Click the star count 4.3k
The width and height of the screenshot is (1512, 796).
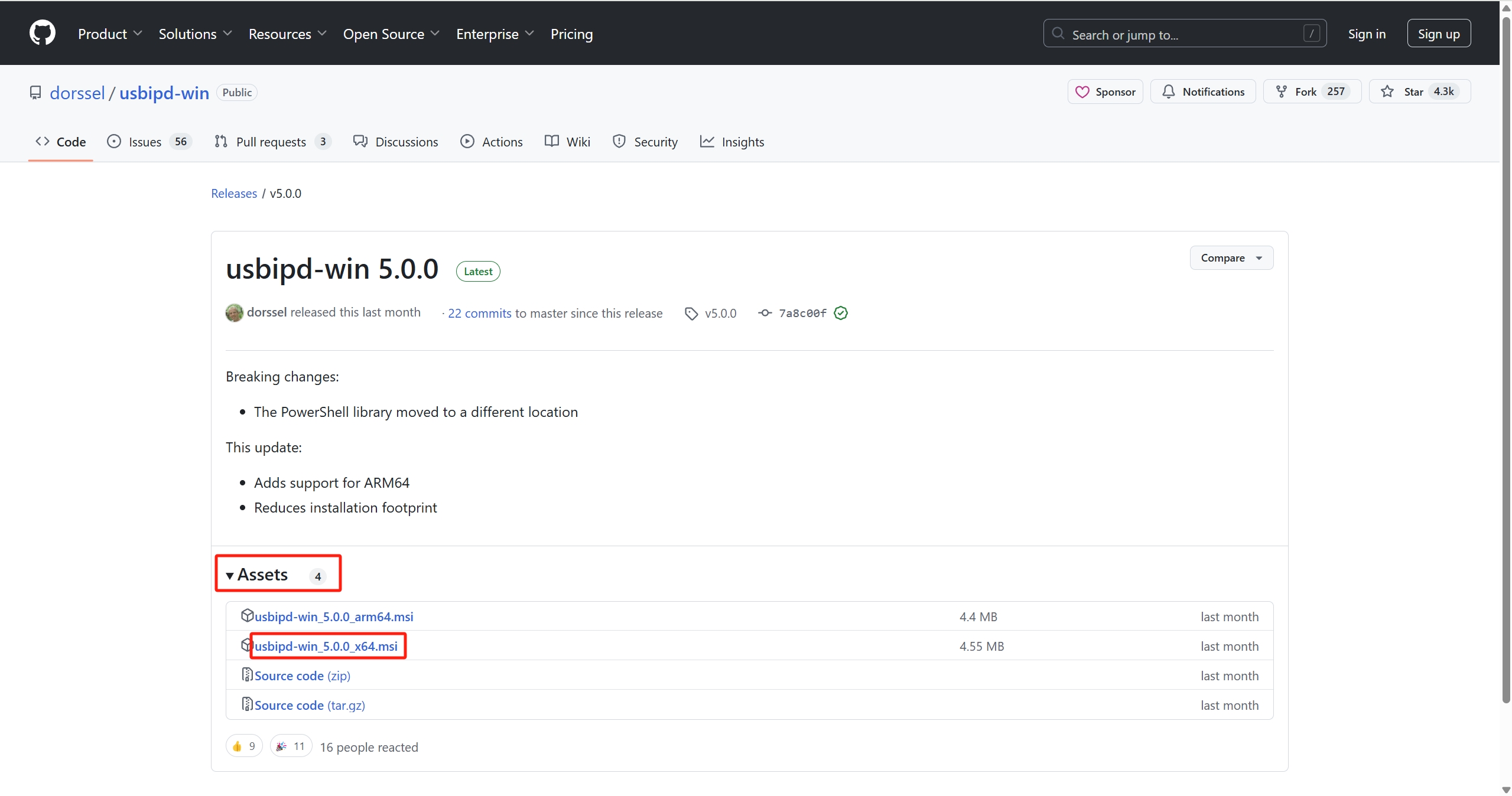(x=1443, y=92)
